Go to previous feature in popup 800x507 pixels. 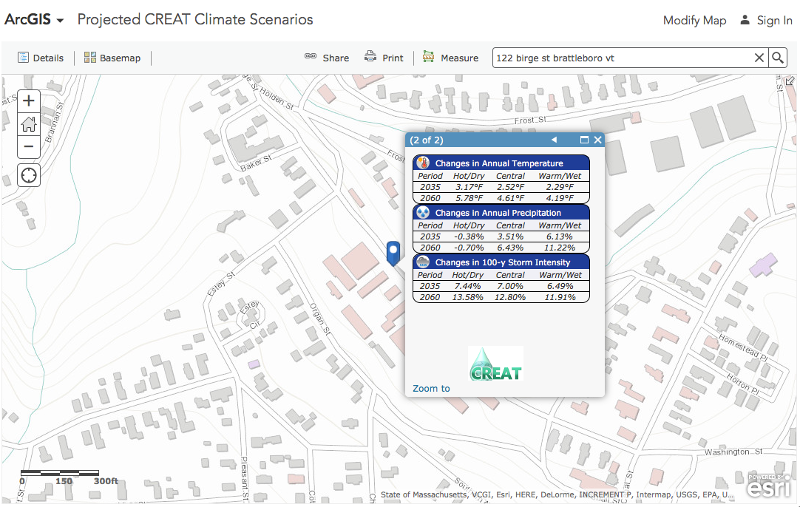(554, 140)
